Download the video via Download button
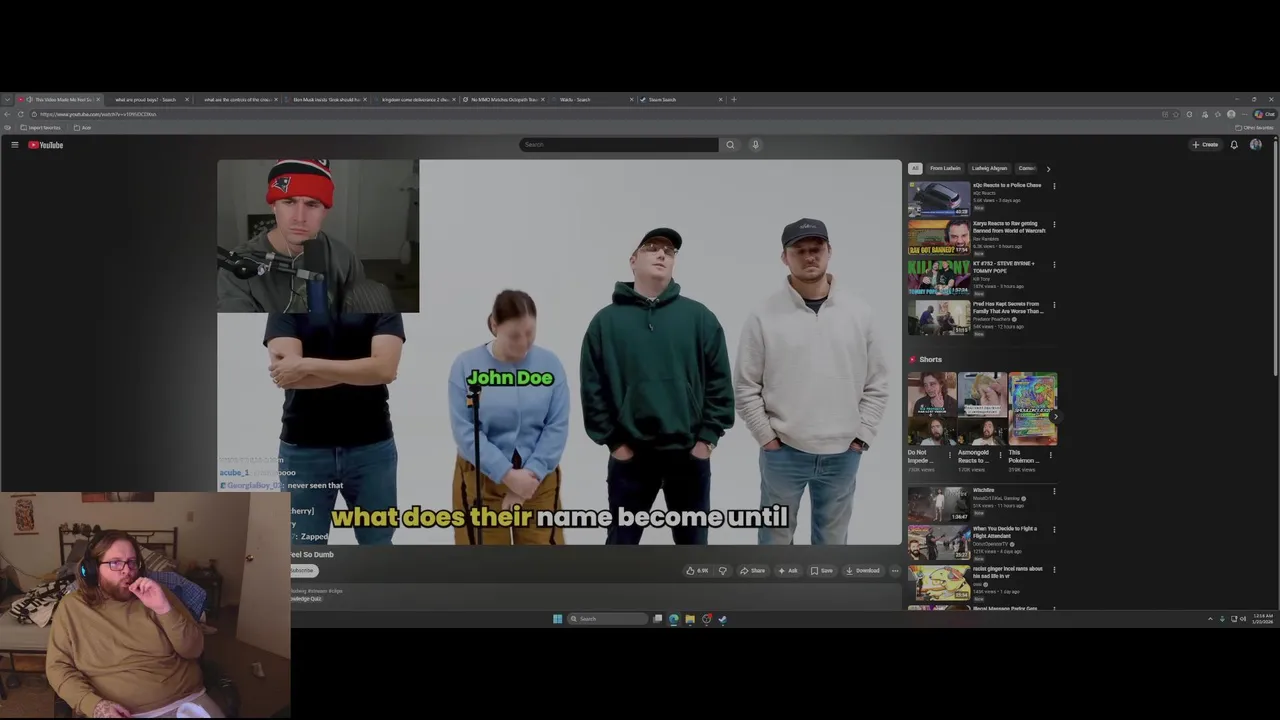1280x720 pixels. [x=862, y=571]
